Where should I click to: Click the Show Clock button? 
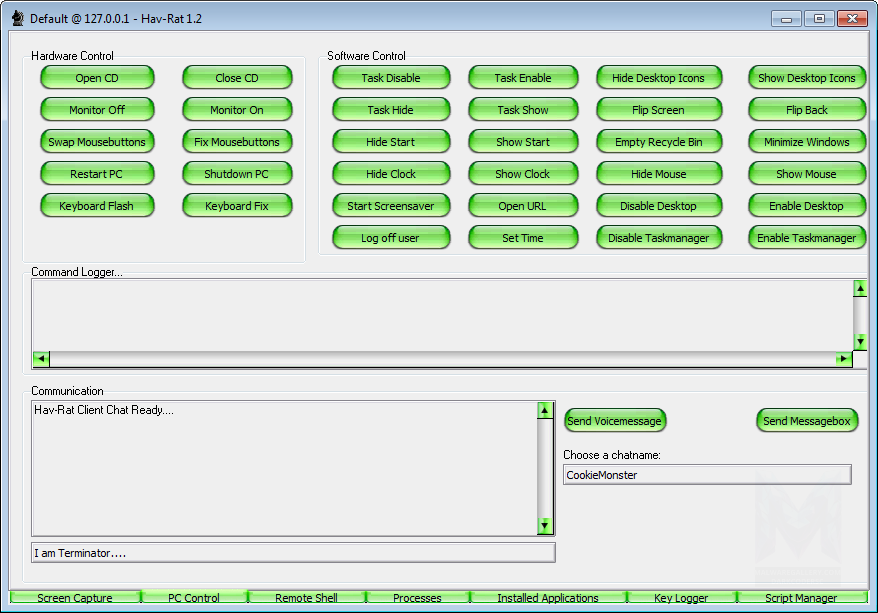(523, 174)
